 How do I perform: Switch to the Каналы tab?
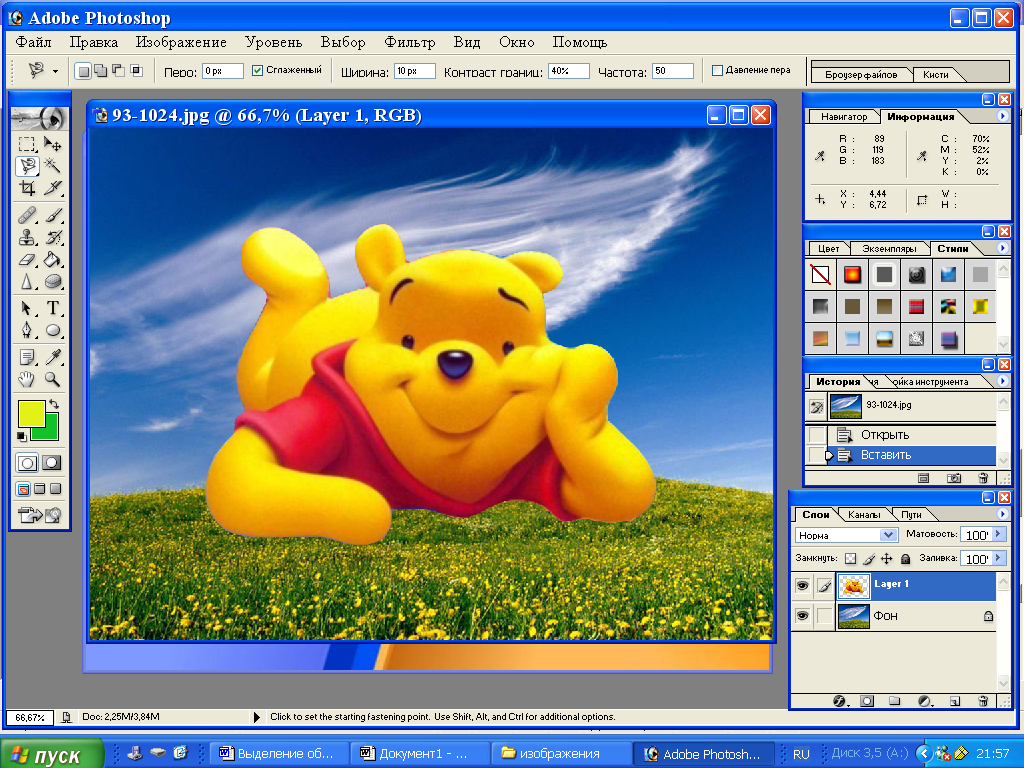tap(864, 515)
